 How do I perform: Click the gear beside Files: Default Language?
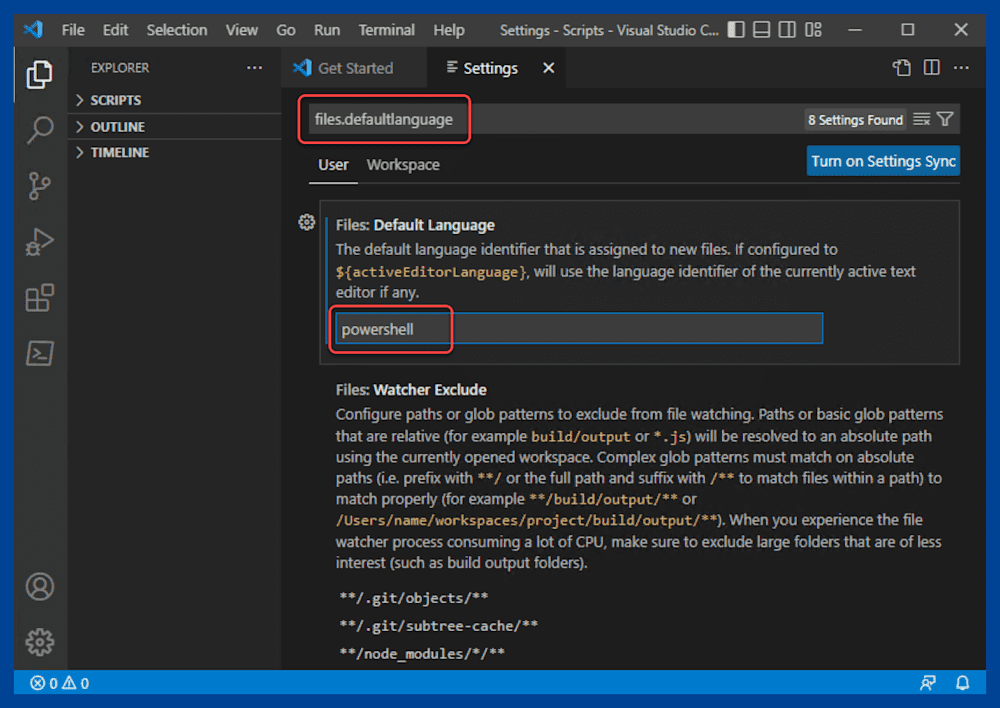click(x=306, y=222)
